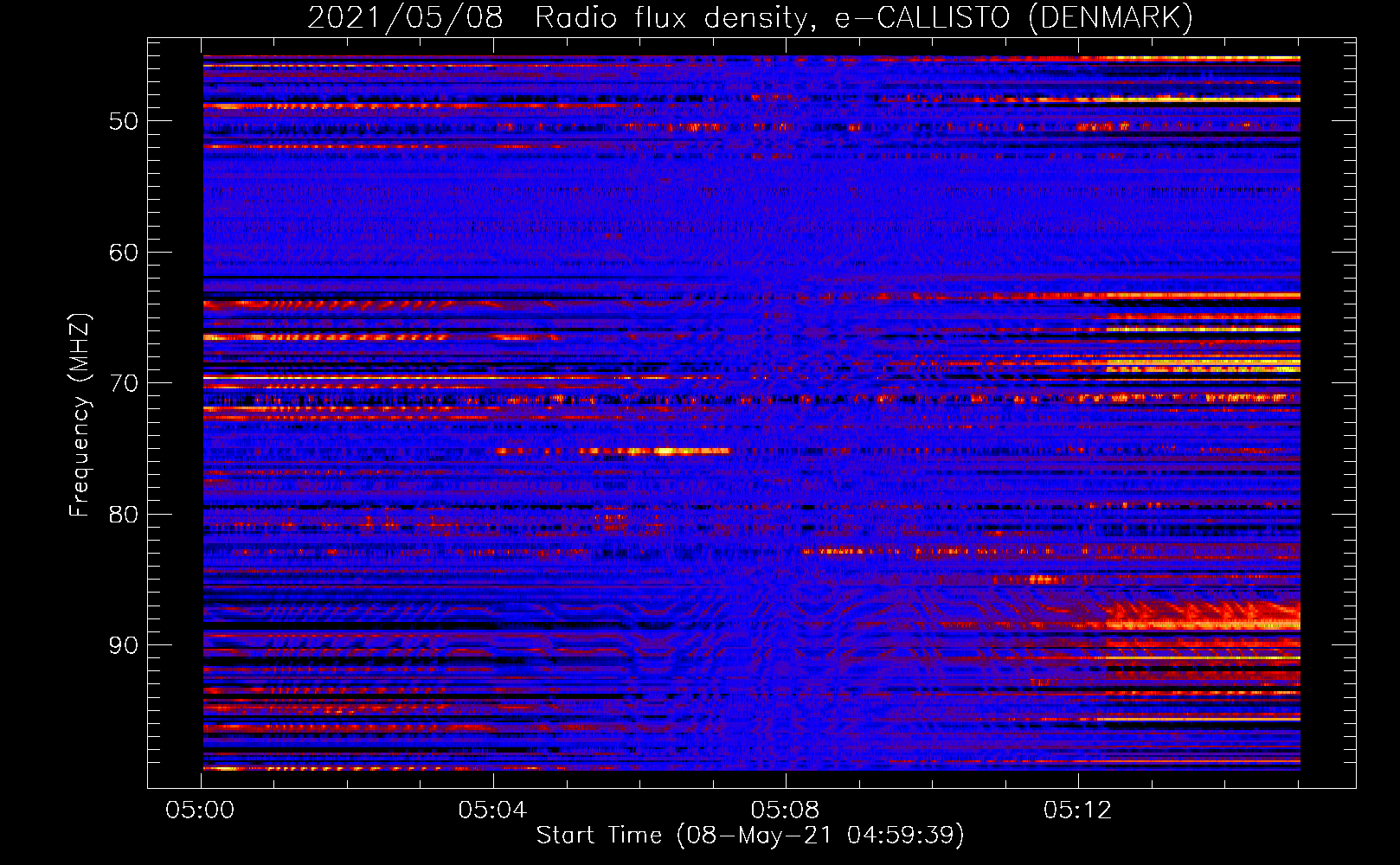
Task: Click the 05:12 time tick label
Action: [1078, 811]
